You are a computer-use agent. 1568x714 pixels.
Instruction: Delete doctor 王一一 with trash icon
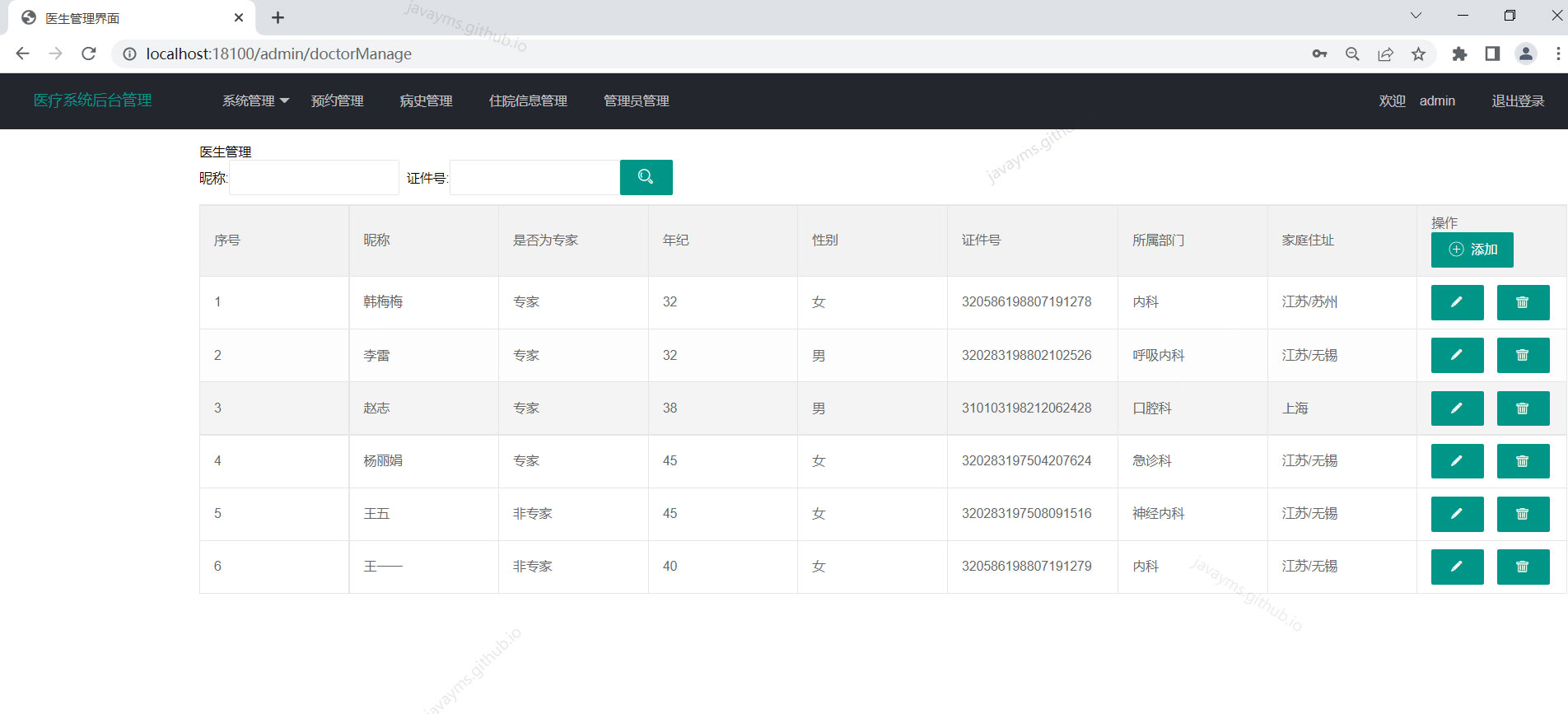tap(1523, 567)
